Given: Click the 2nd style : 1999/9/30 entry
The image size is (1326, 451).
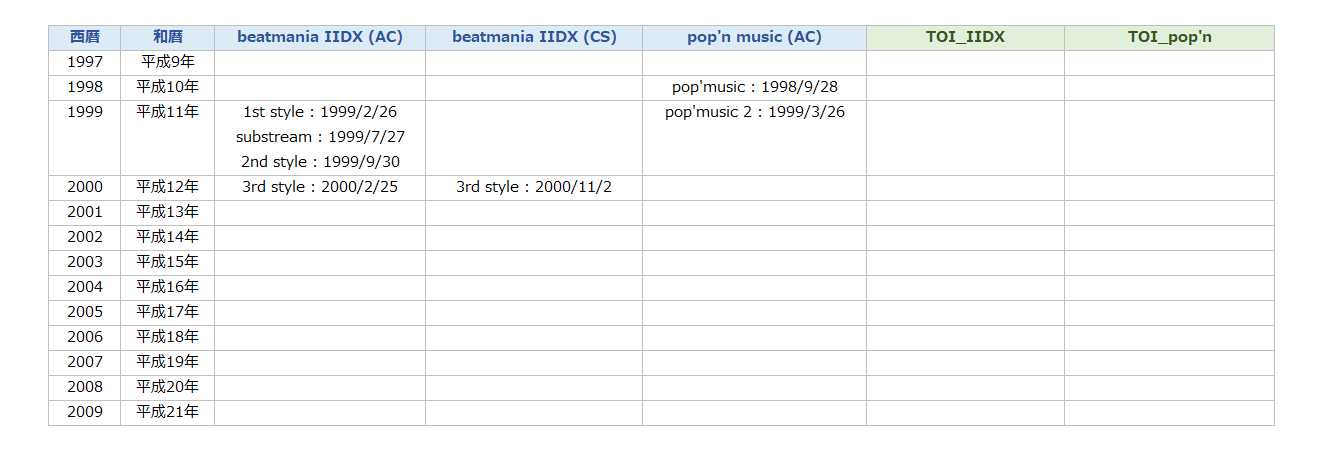Looking at the screenshot, I should tap(320, 162).
